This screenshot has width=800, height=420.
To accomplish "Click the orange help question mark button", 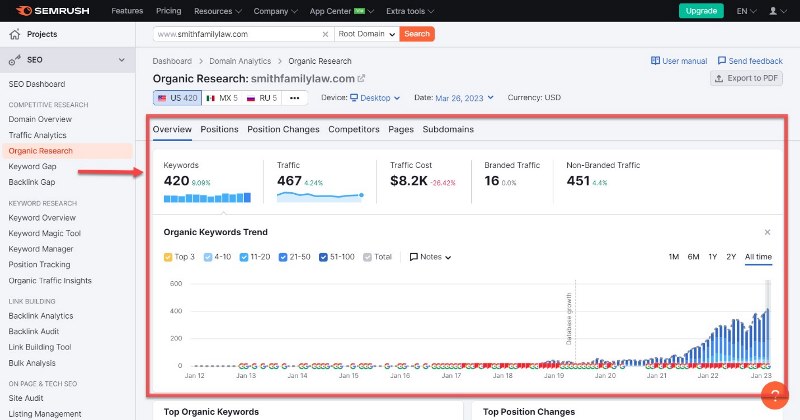I will coord(774,395).
